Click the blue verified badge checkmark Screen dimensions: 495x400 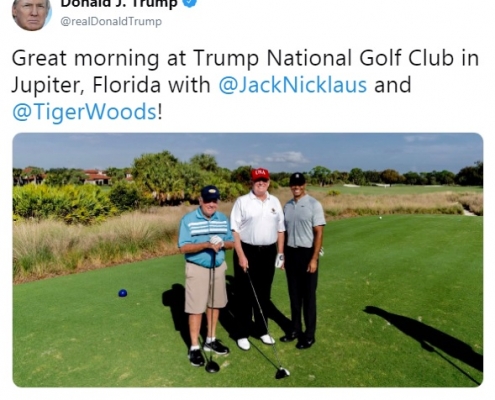[191, 3]
